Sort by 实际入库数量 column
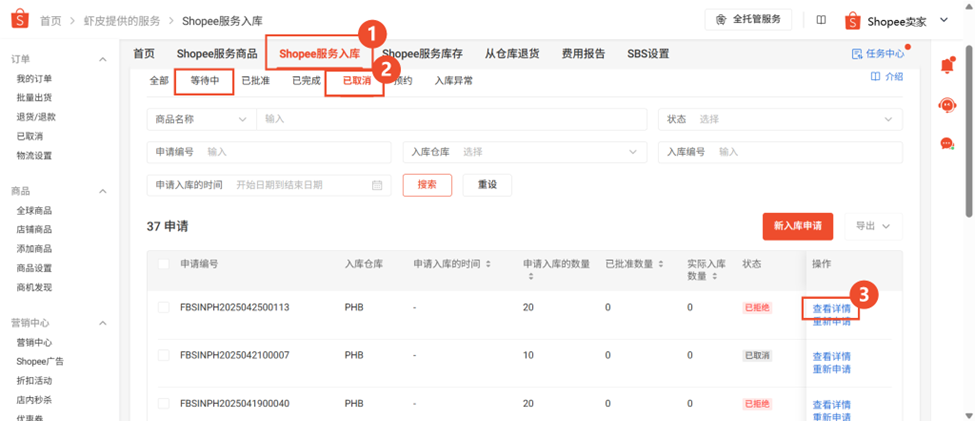 pyautogui.click(x=714, y=276)
